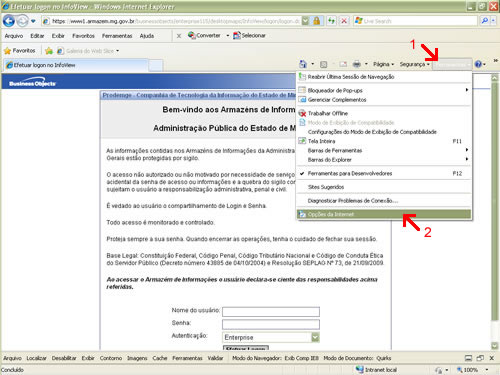Open the Ferramentas menu in menu bar
Screen dimensions: 500x375
(x=117, y=36)
